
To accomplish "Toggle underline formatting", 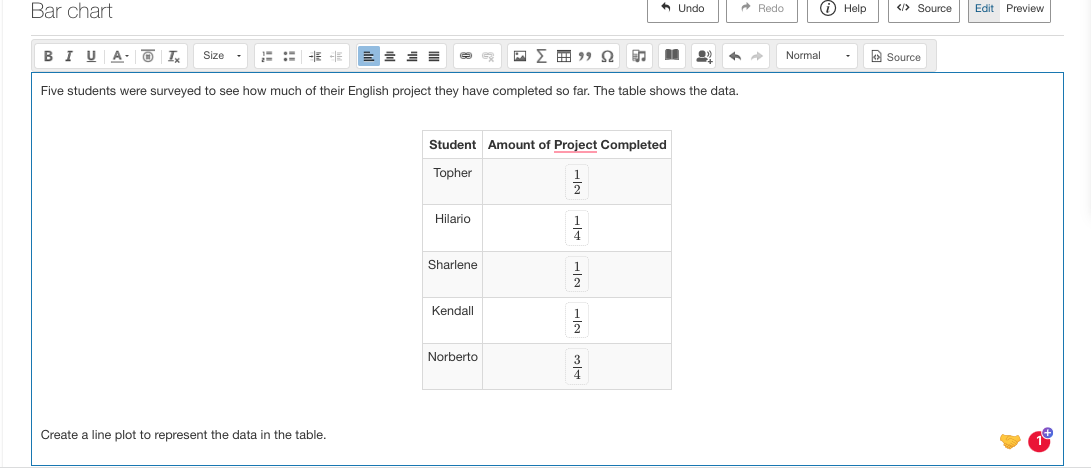I will 91,56.
